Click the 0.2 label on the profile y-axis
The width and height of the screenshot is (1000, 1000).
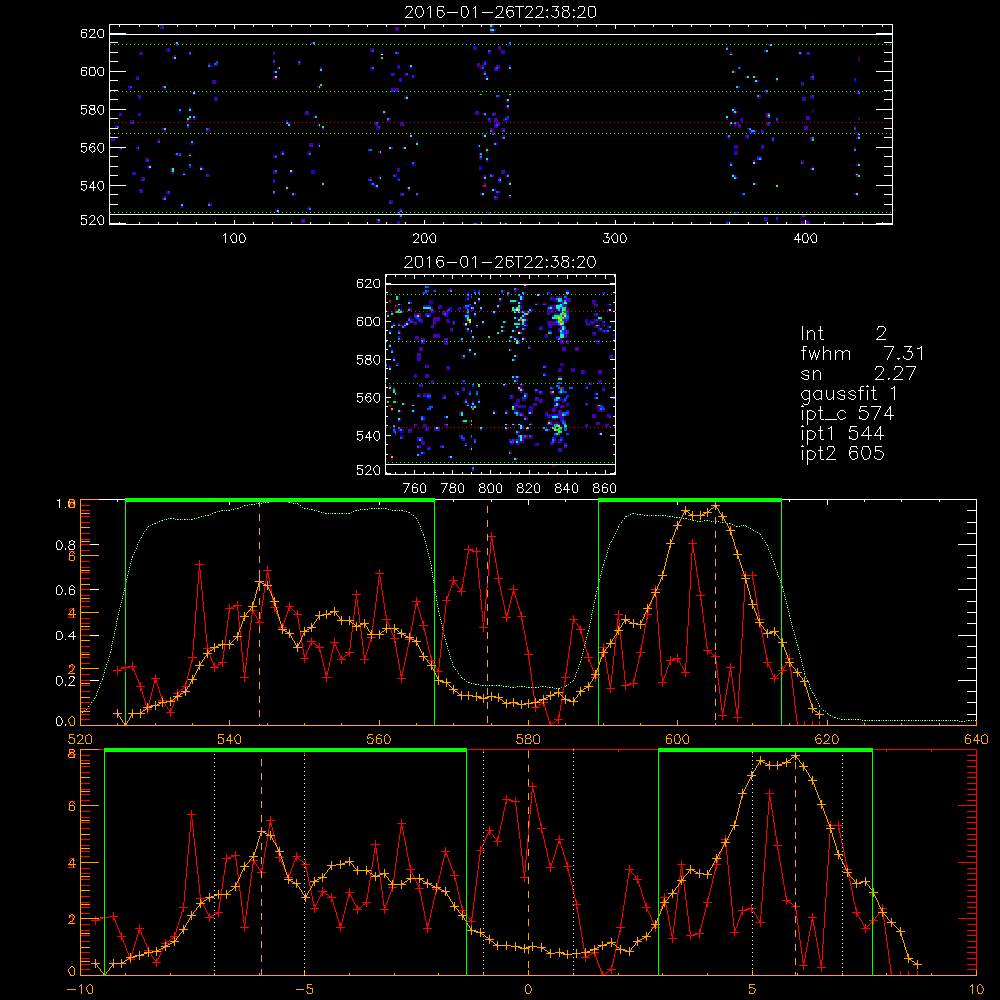pyautogui.click(x=64, y=681)
